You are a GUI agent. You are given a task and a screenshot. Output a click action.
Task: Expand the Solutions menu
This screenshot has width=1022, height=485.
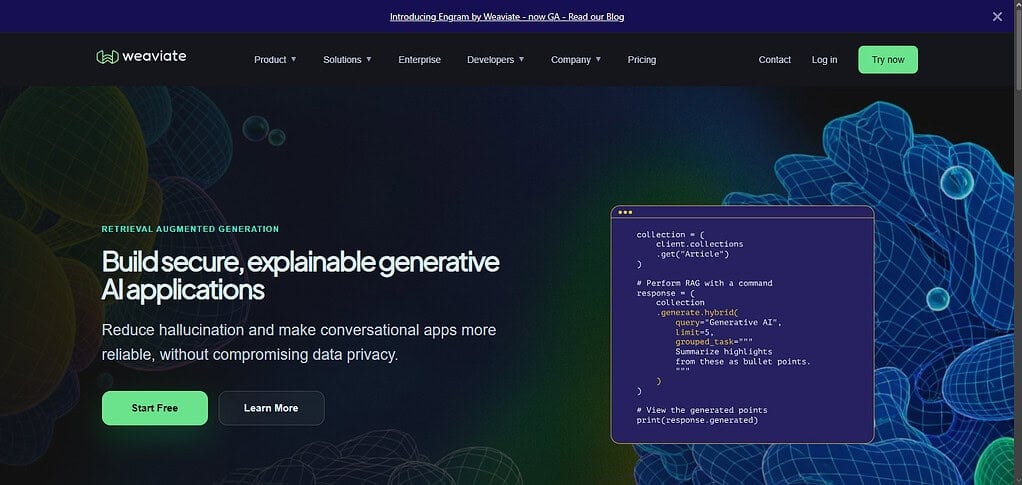[x=347, y=59]
